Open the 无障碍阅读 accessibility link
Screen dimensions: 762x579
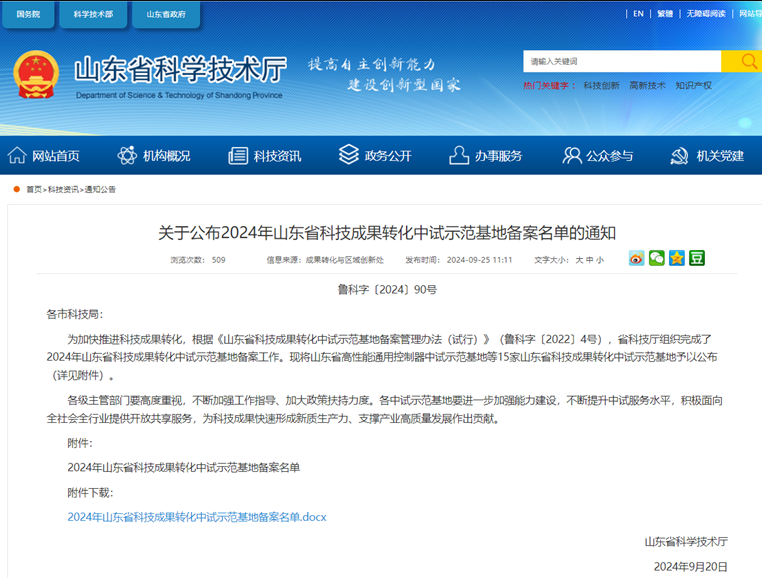[706, 14]
